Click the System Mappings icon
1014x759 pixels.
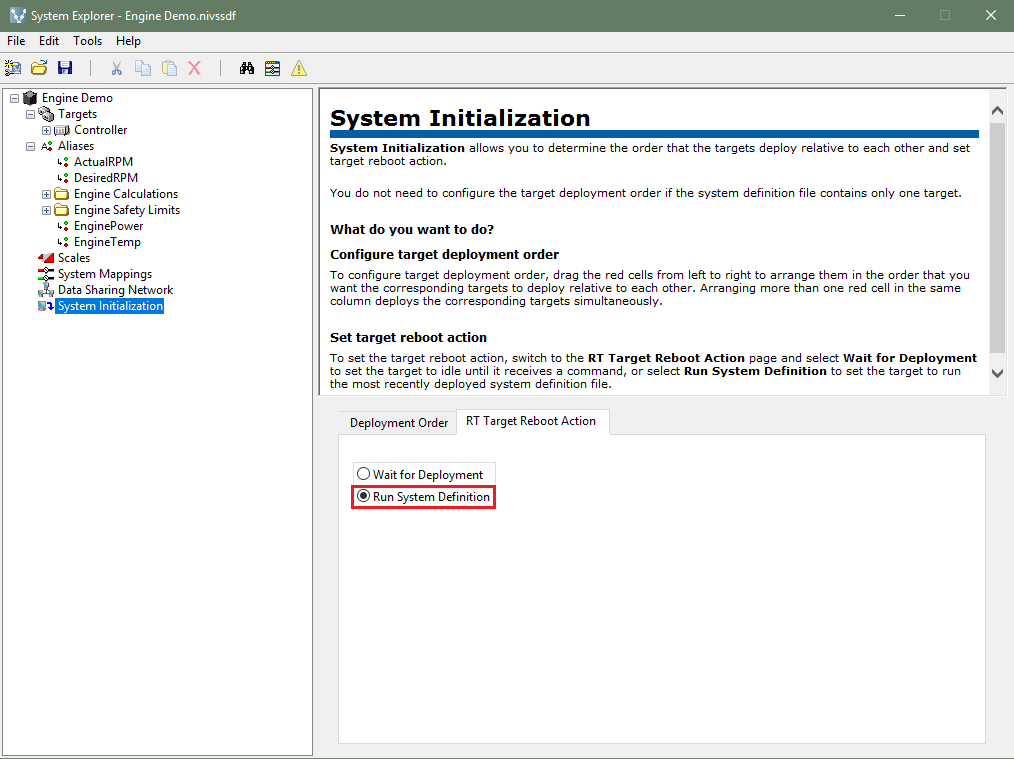pos(46,274)
